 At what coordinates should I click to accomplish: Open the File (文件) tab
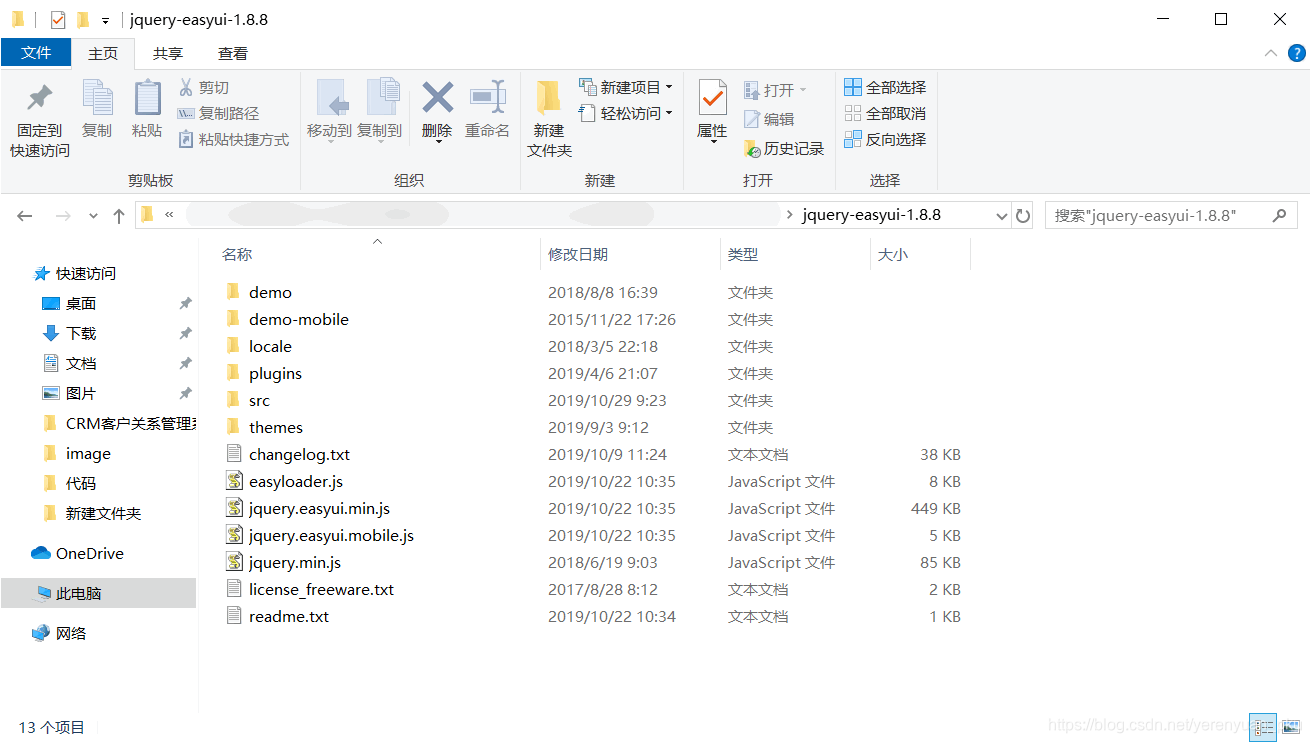tap(36, 53)
